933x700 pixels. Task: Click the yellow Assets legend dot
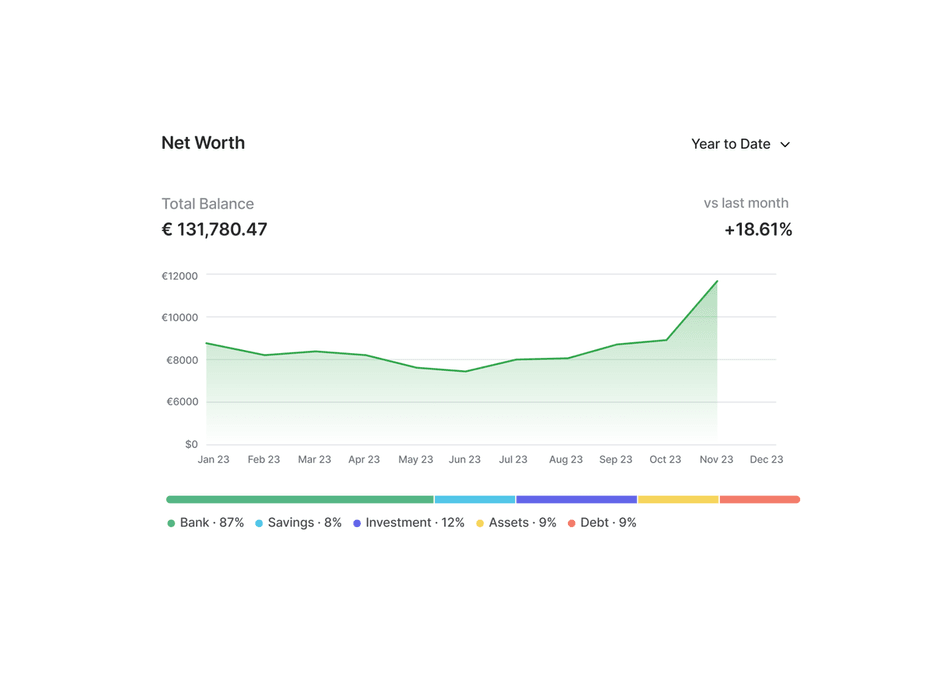click(480, 523)
